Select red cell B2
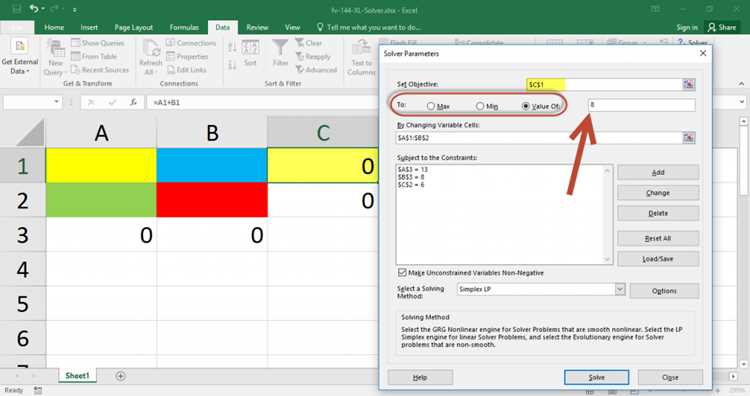Image resolution: width=750 pixels, height=396 pixels. point(212,200)
